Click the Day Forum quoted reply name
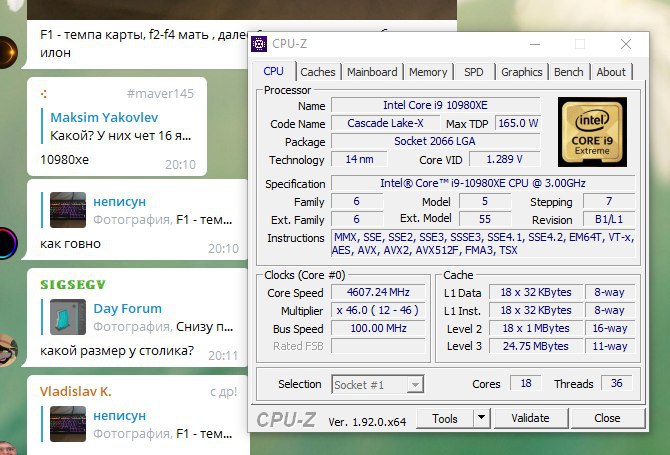The image size is (670, 455). (x=127, y=308)
